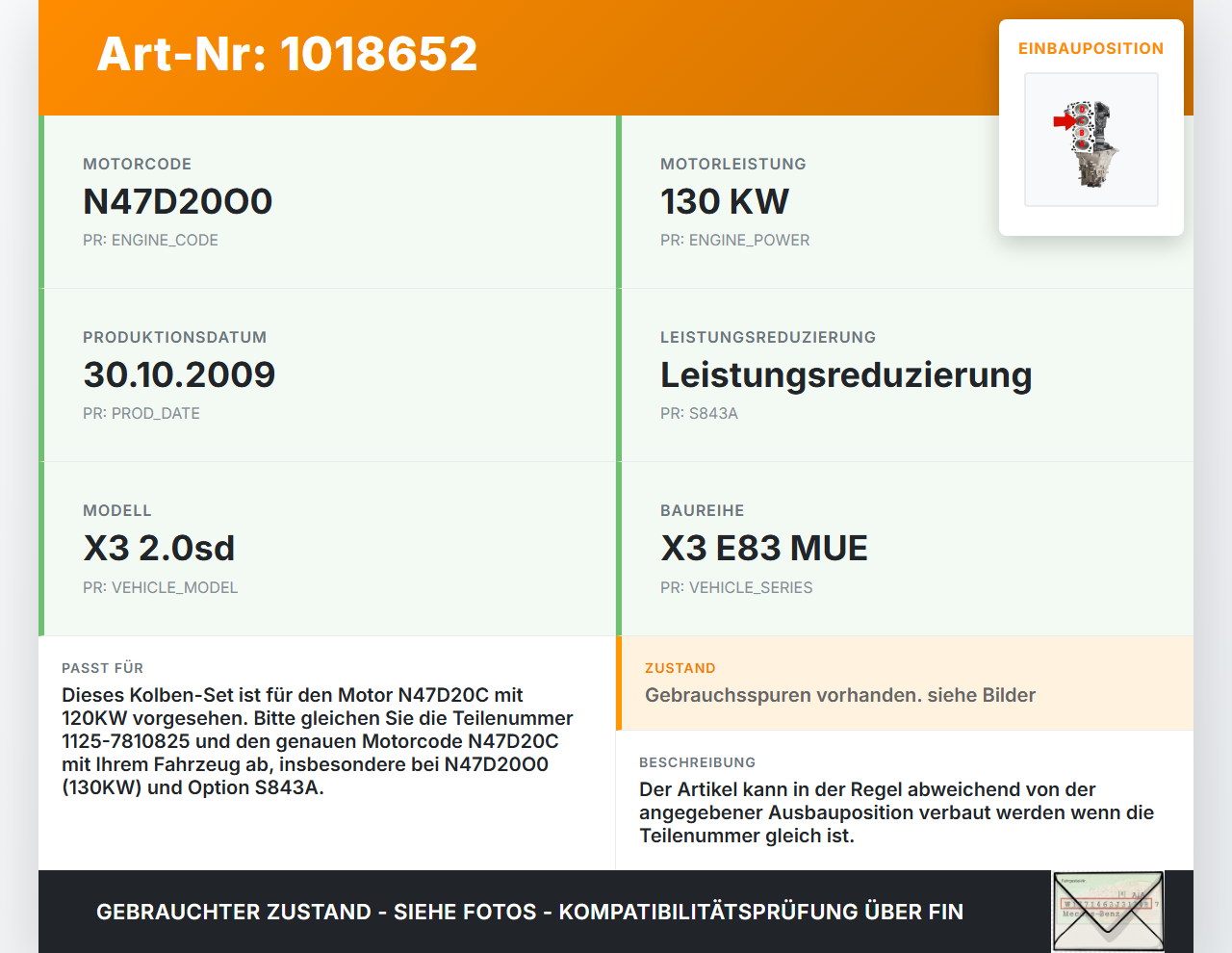Click the MOTORCODE label
The width and height of the screenshot is (1232, 953).
[x=138, y=164]
